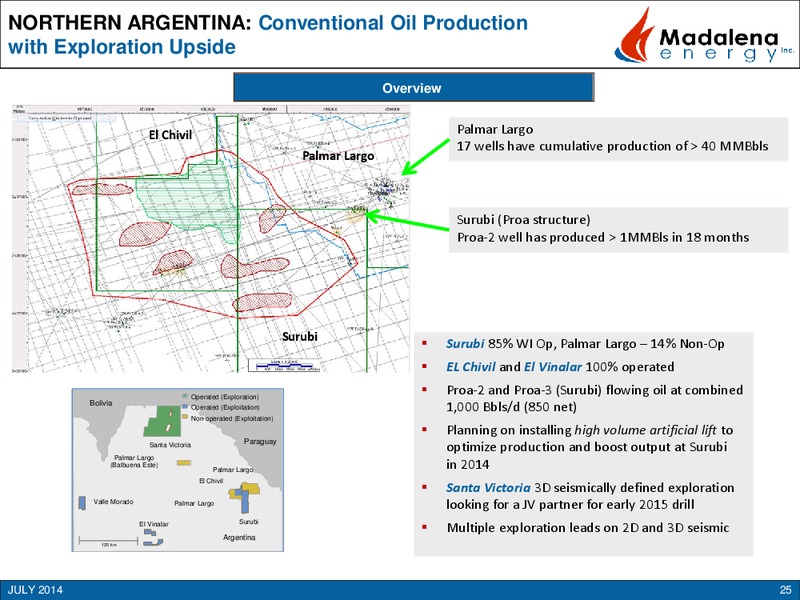Click the 'NORTHERN ARGENTINA:' title text
The image size is (800, 600).
pyautogui.click(x=130, y=23)
